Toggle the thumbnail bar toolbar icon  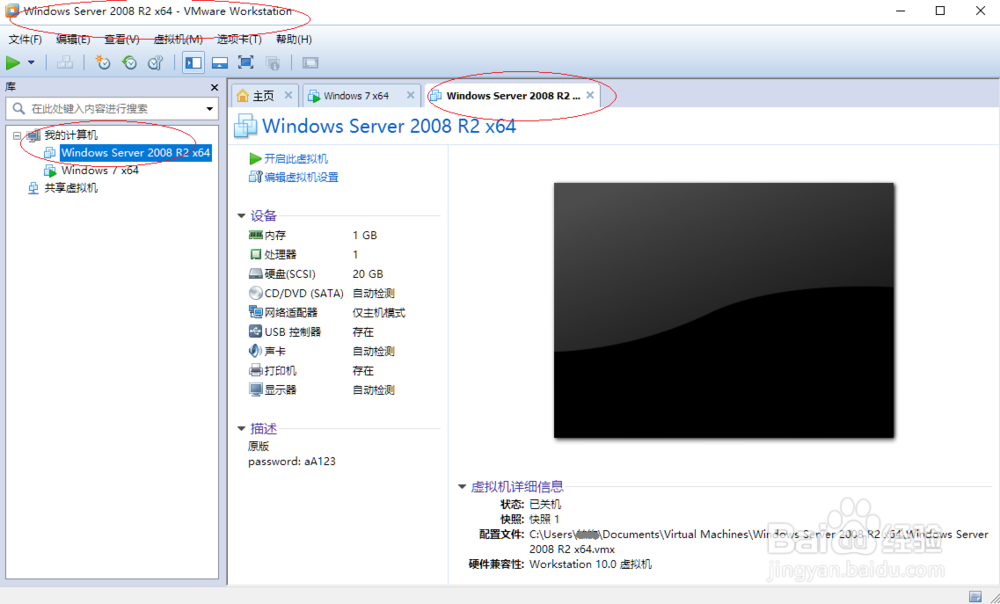pos(220,63)
